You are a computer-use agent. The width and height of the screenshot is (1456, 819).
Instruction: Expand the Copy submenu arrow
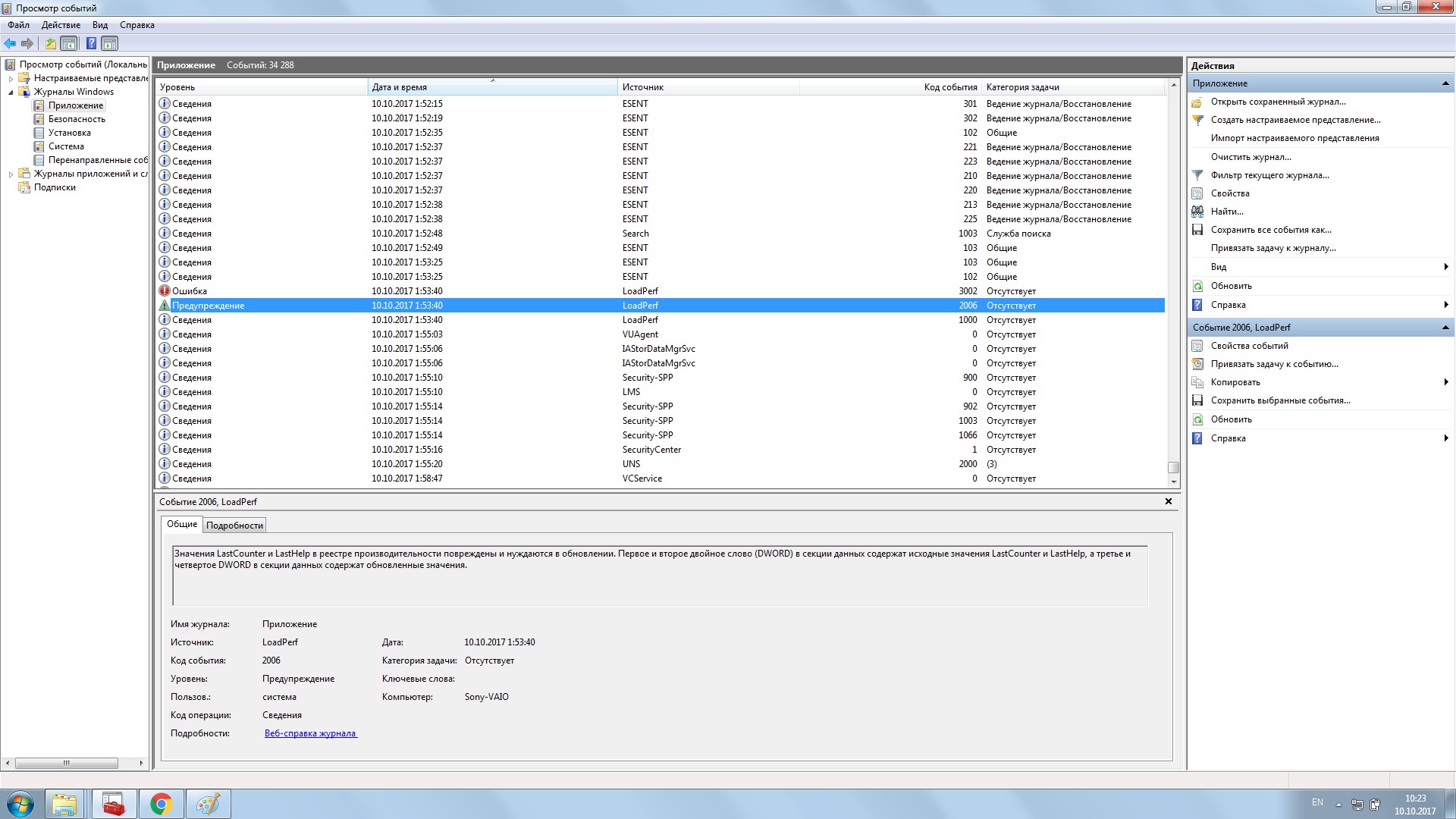pyautogui.click(x=1445, y=382)
